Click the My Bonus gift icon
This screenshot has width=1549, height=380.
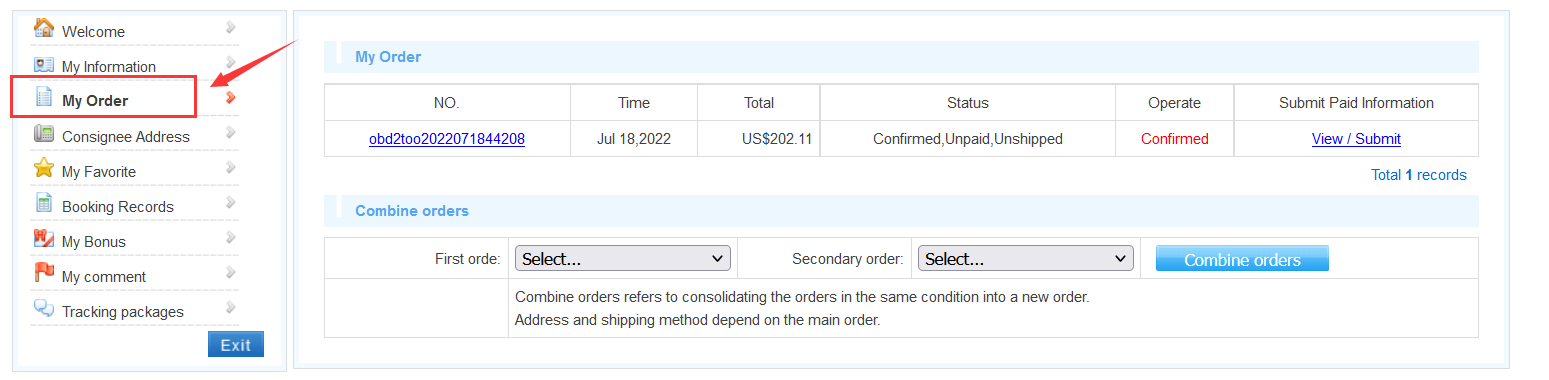click(x=44, y=239)
